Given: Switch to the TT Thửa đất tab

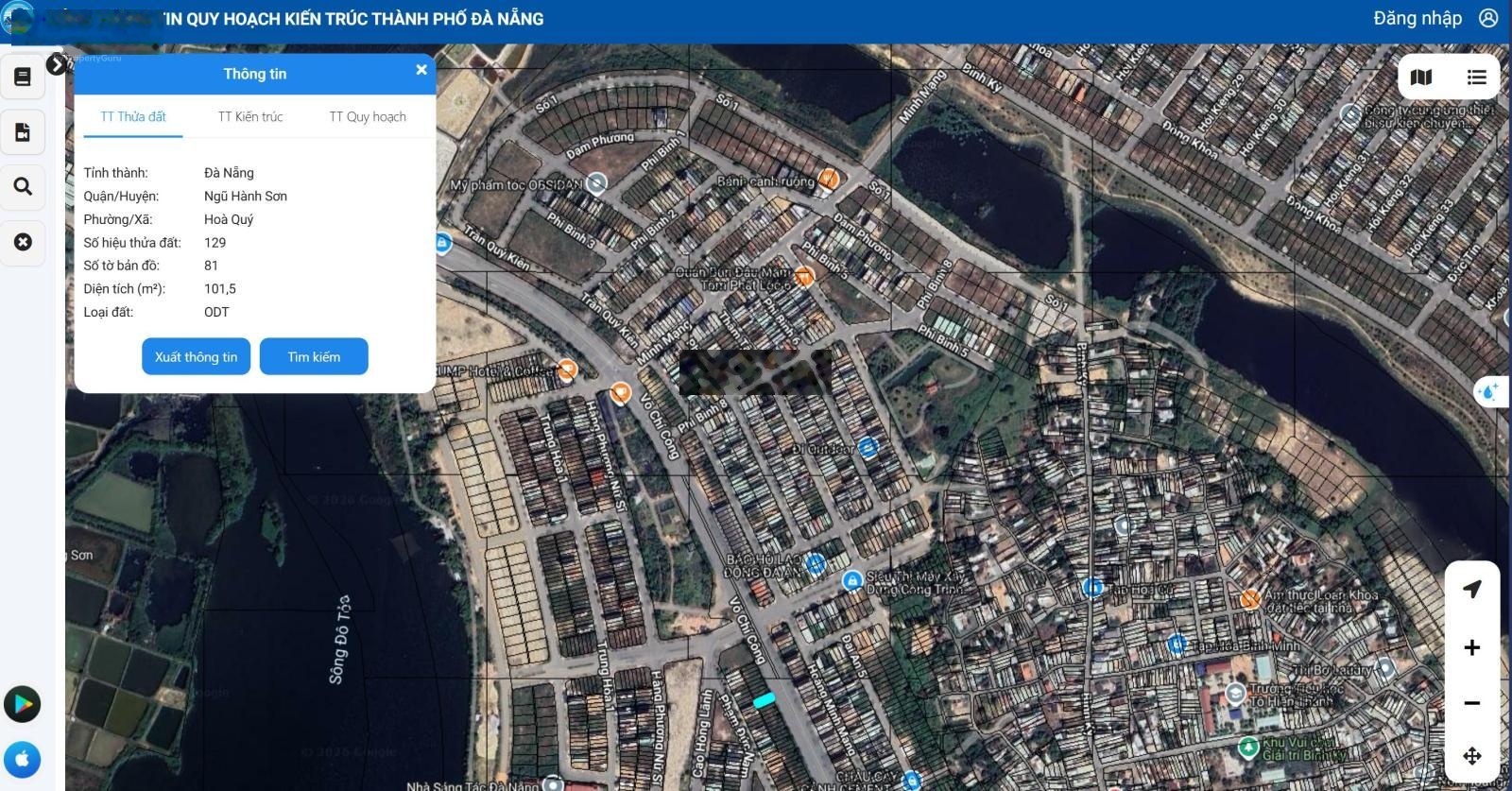Looking at the screenshot, I should [x=133, y=117].
